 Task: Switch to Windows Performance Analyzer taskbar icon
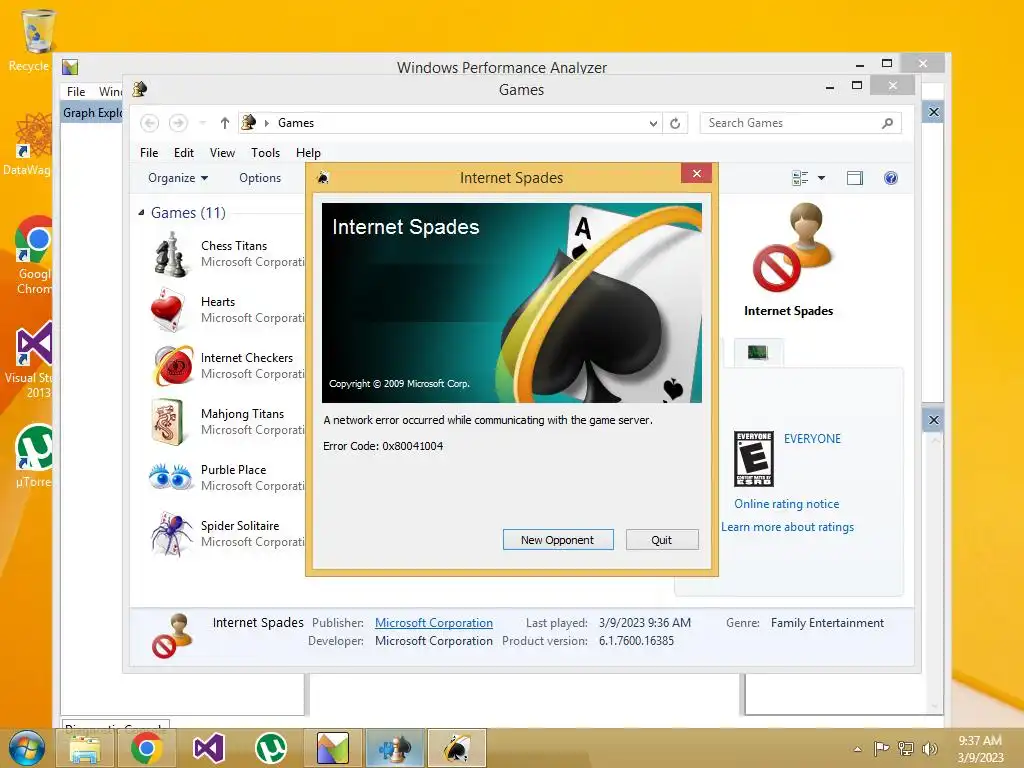(x=332, y=748)
